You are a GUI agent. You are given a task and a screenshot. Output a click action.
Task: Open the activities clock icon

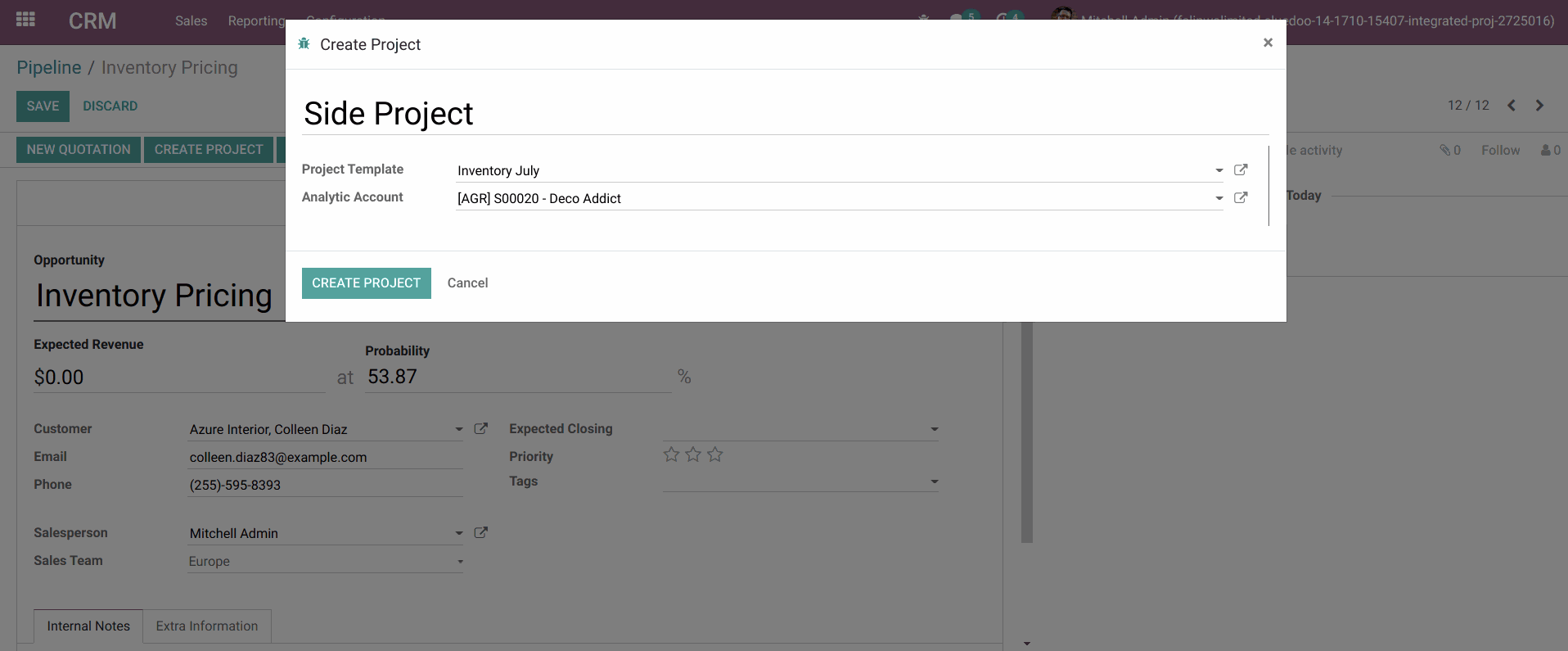[1002, 17]
